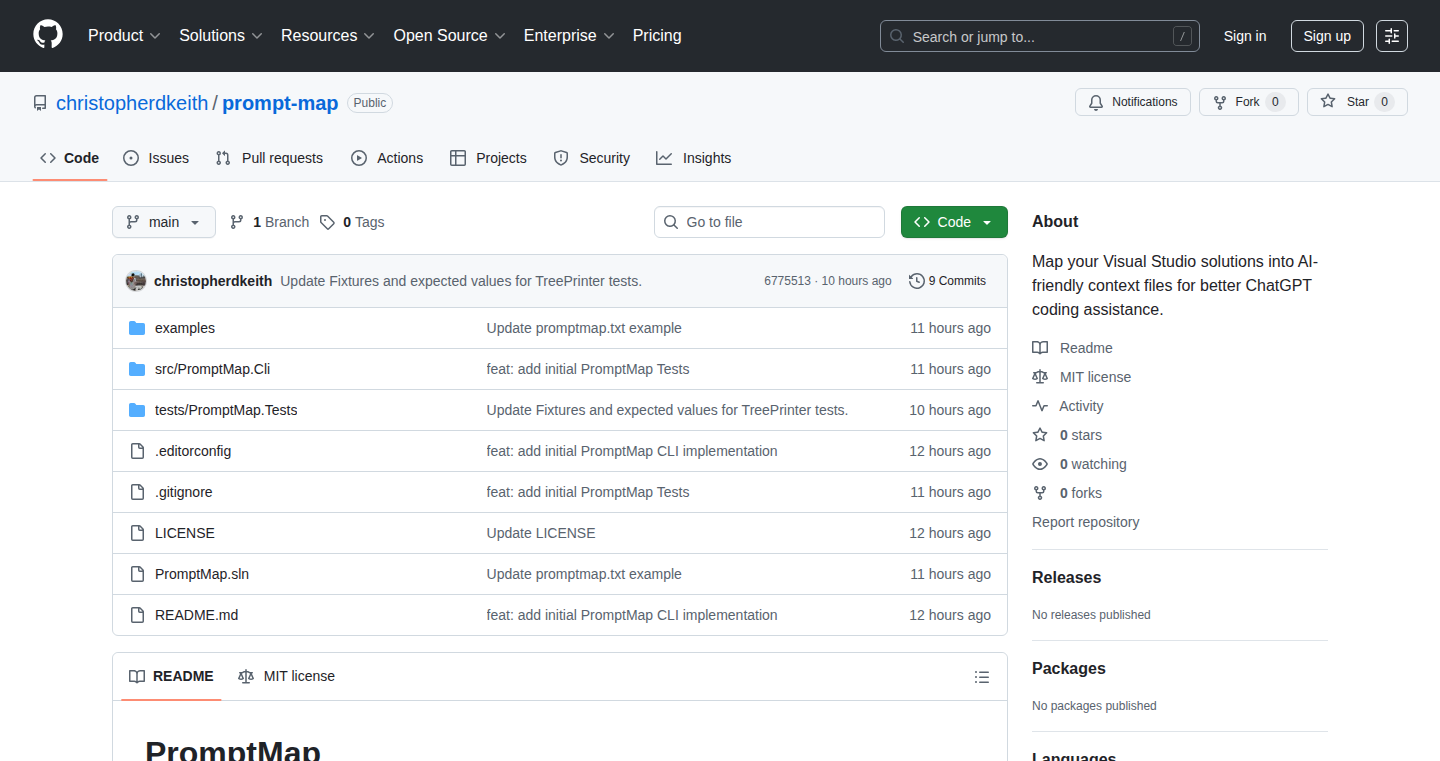Open the .editorconfig file name
Image resolution: width=1440 pixels, height=761 pixels.
click(193, 451)
